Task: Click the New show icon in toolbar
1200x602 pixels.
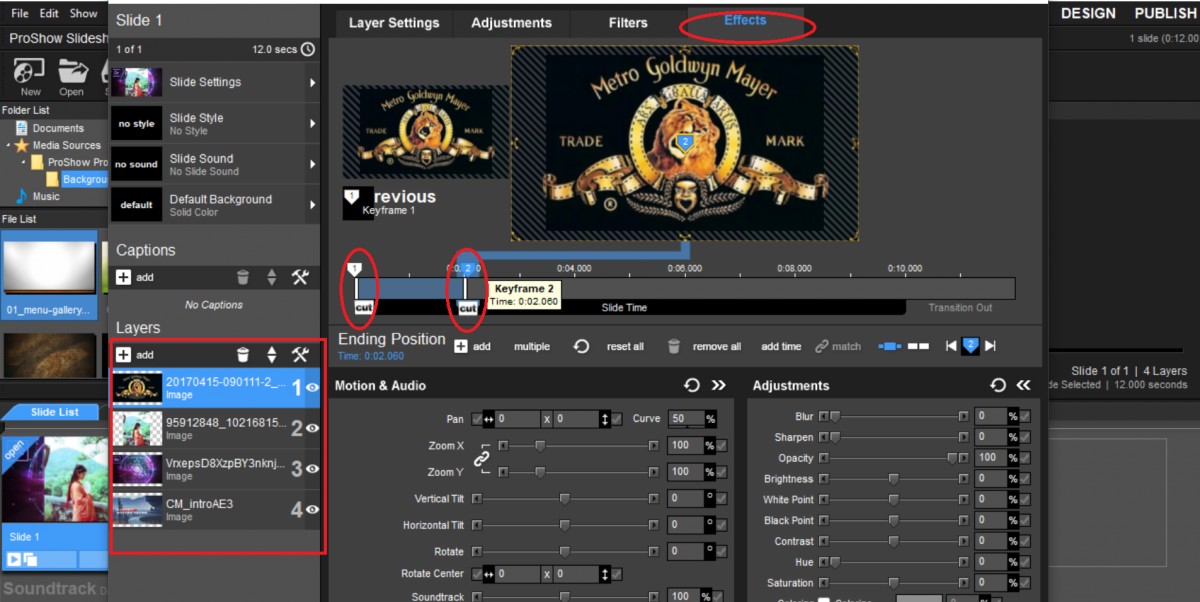Action: 29,71
